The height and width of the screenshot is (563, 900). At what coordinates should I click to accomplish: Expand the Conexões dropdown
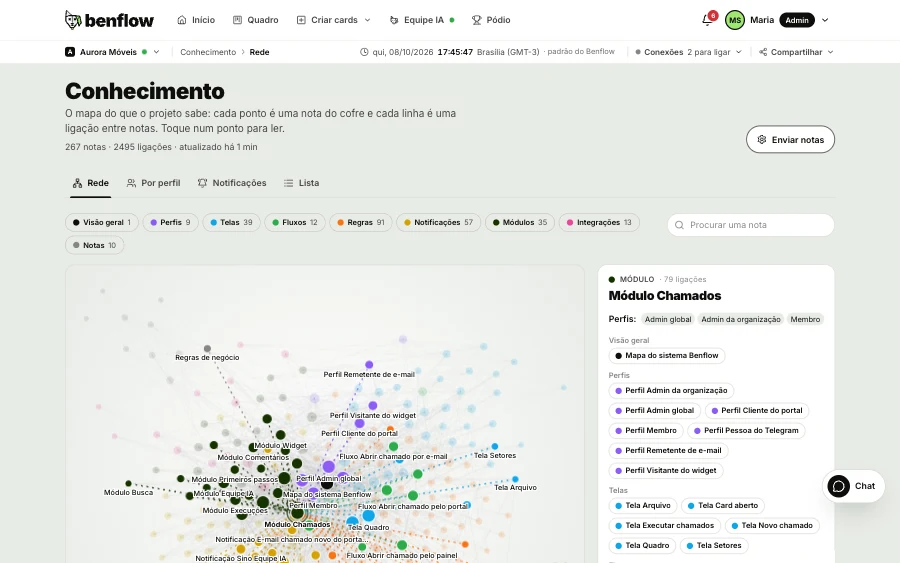[688, 52]
